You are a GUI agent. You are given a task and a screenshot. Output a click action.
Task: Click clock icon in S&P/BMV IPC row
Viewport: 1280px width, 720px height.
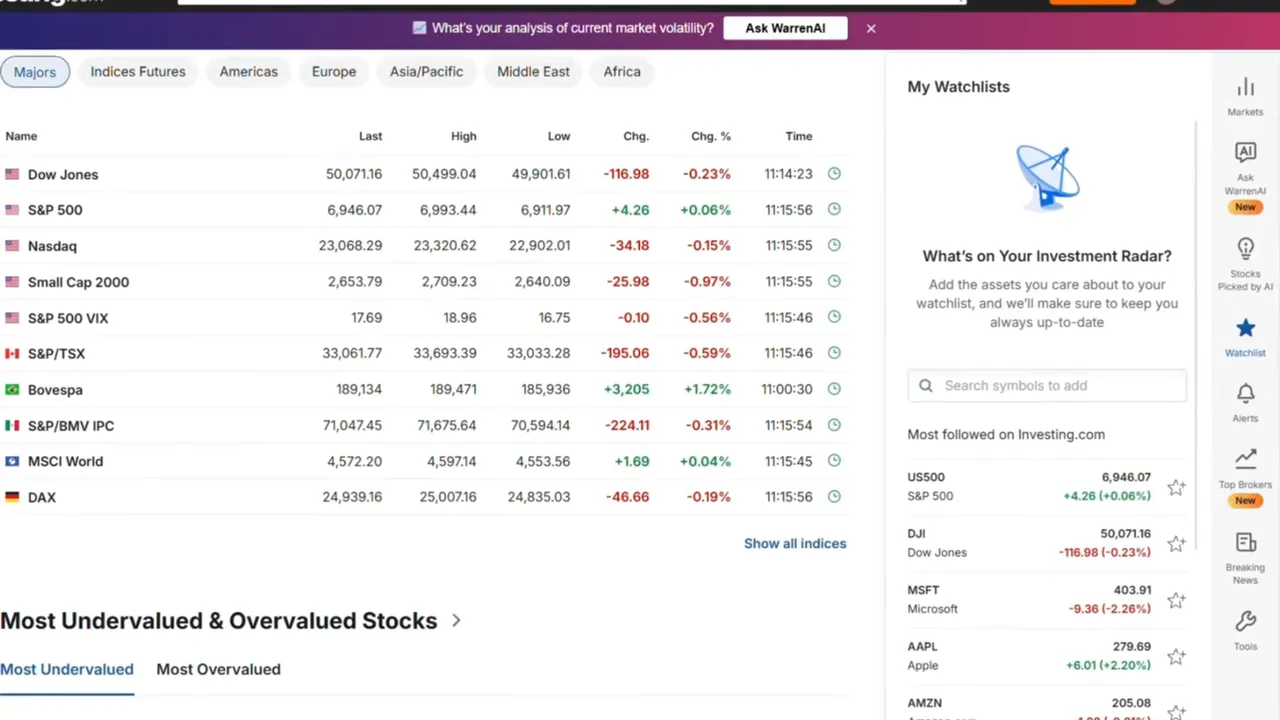pyautogui.click(x=834, y=425)
